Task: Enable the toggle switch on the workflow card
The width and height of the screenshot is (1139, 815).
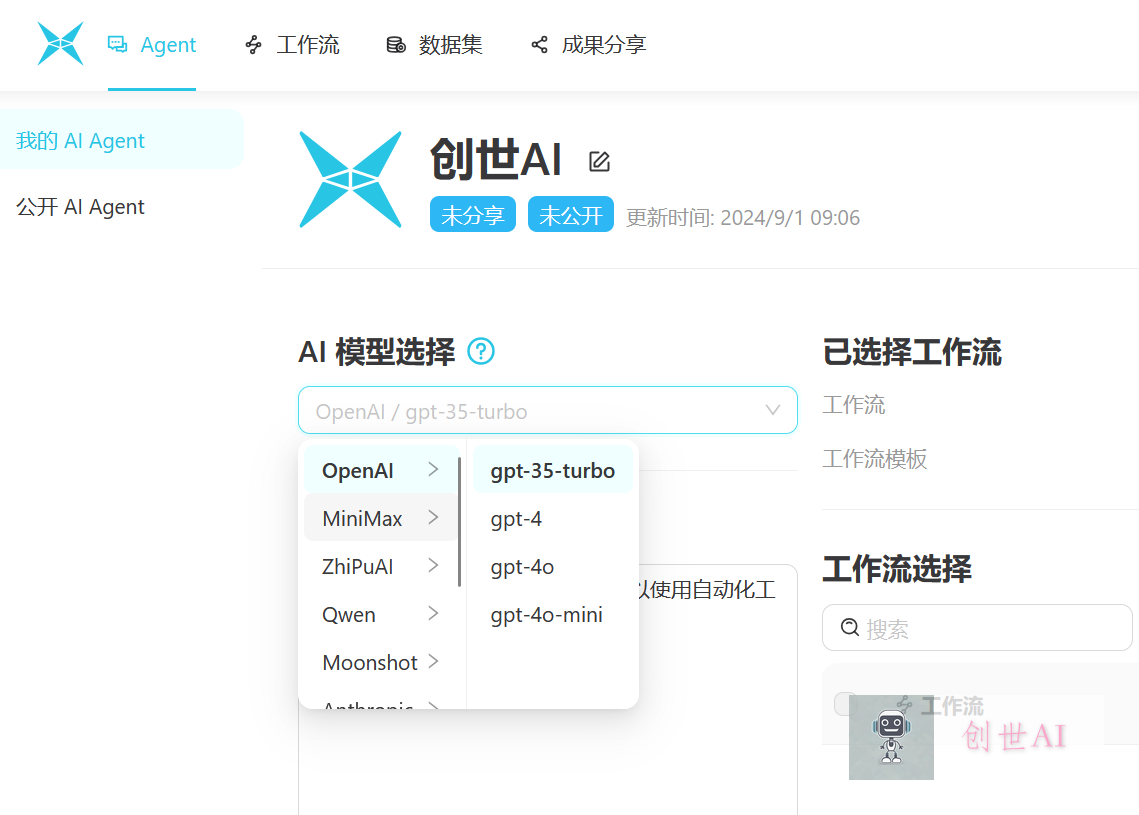Action: [845, 704]
